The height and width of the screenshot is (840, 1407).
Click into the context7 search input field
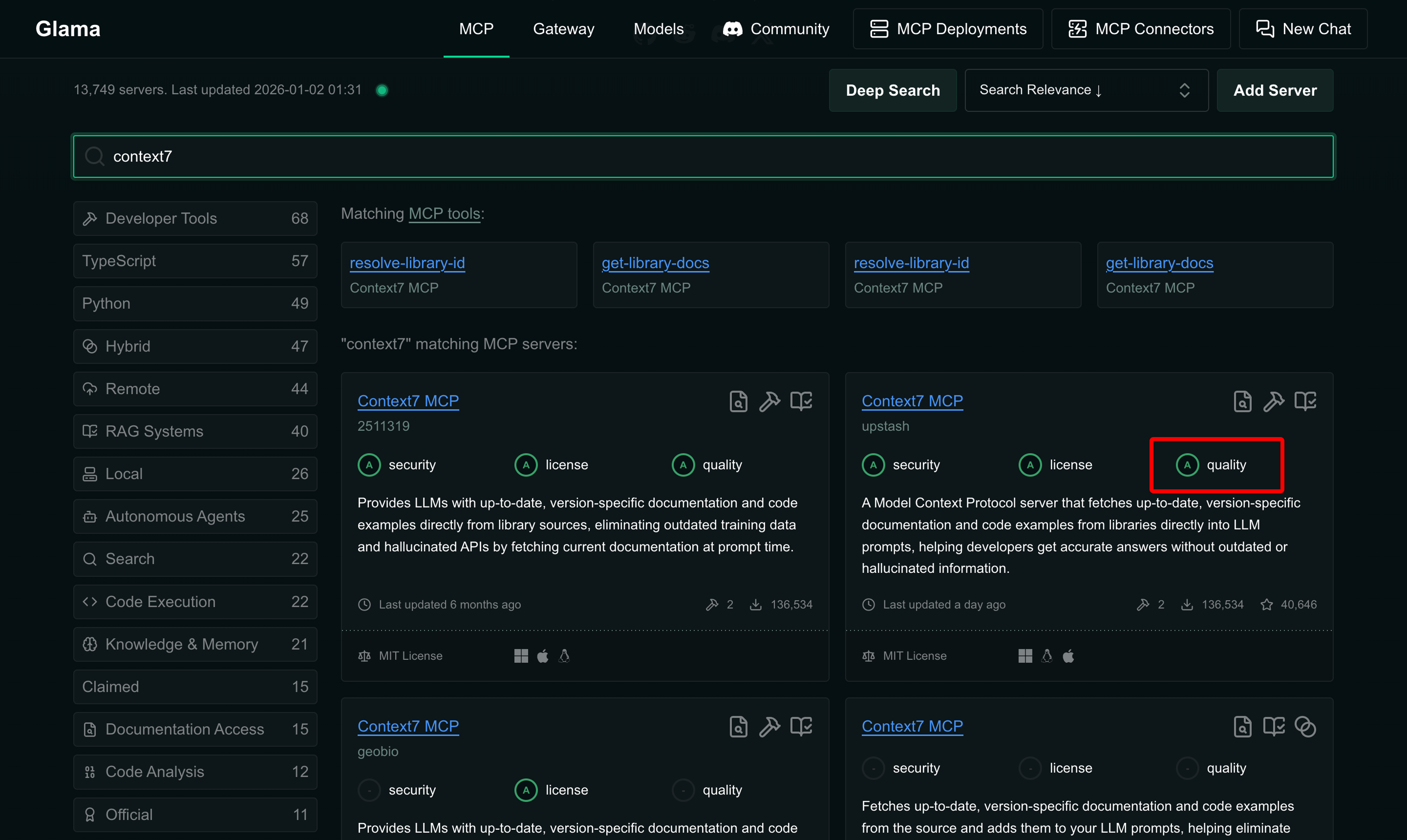[x=702, y=156]
